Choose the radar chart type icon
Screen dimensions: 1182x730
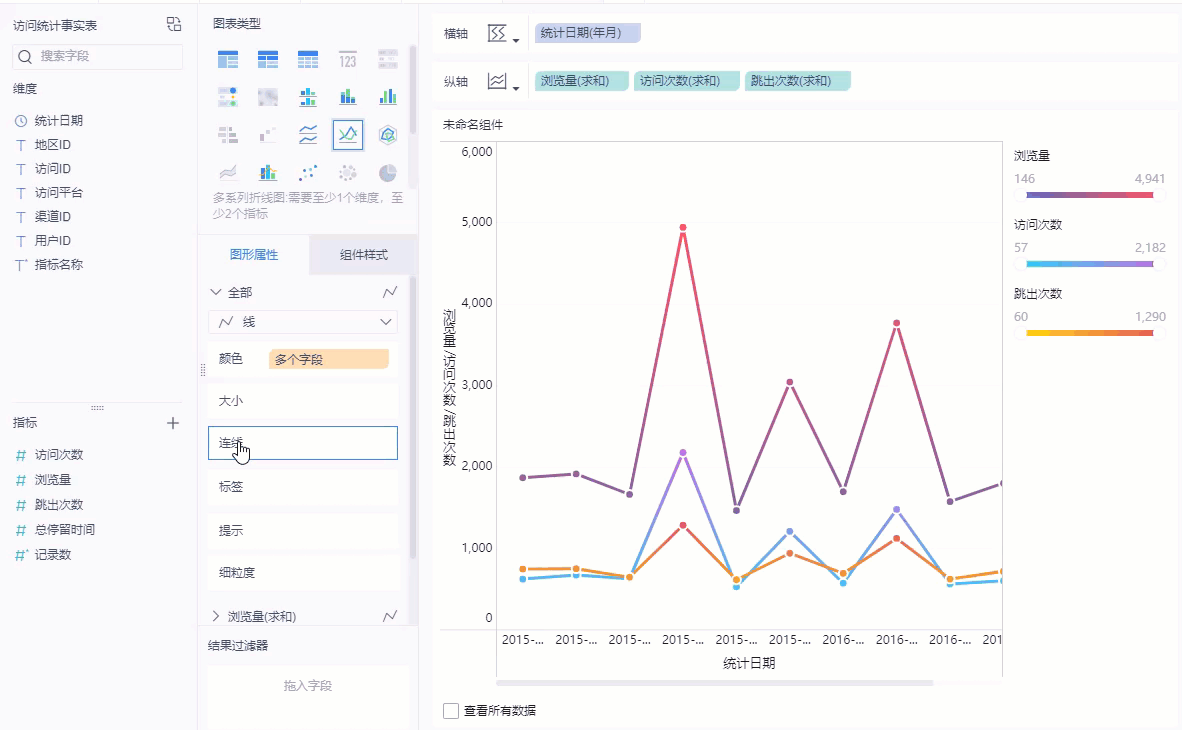click(x=388, y=134)
